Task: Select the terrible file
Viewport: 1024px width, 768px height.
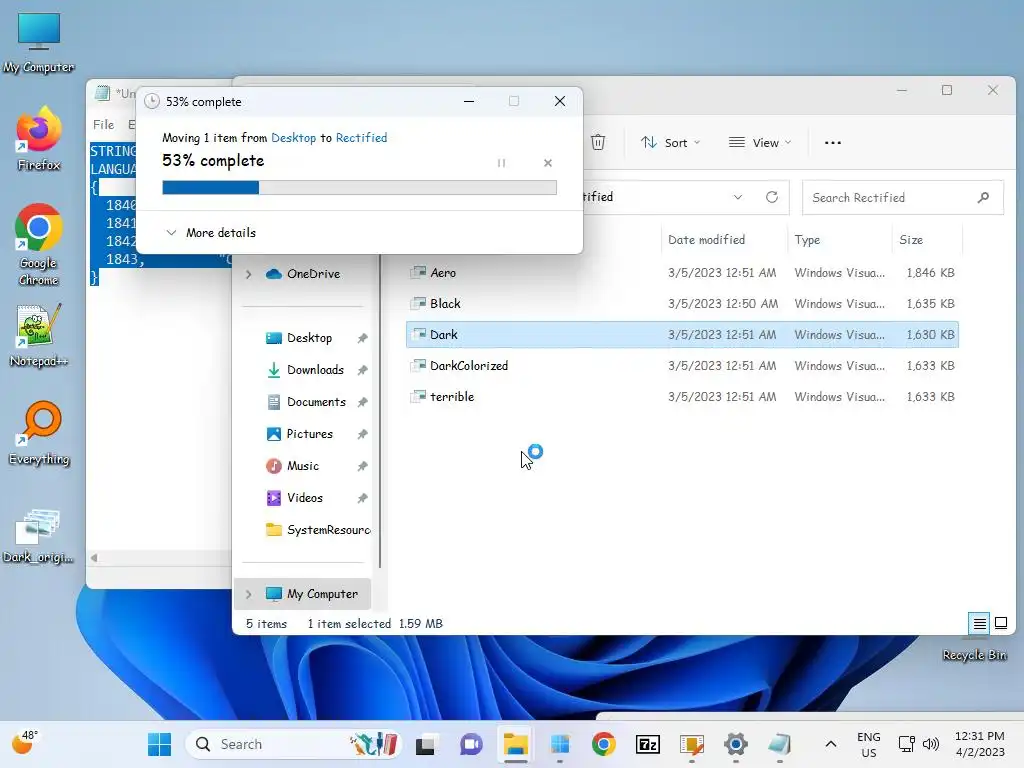Action: pyautogui.click(x=682, y=396)
